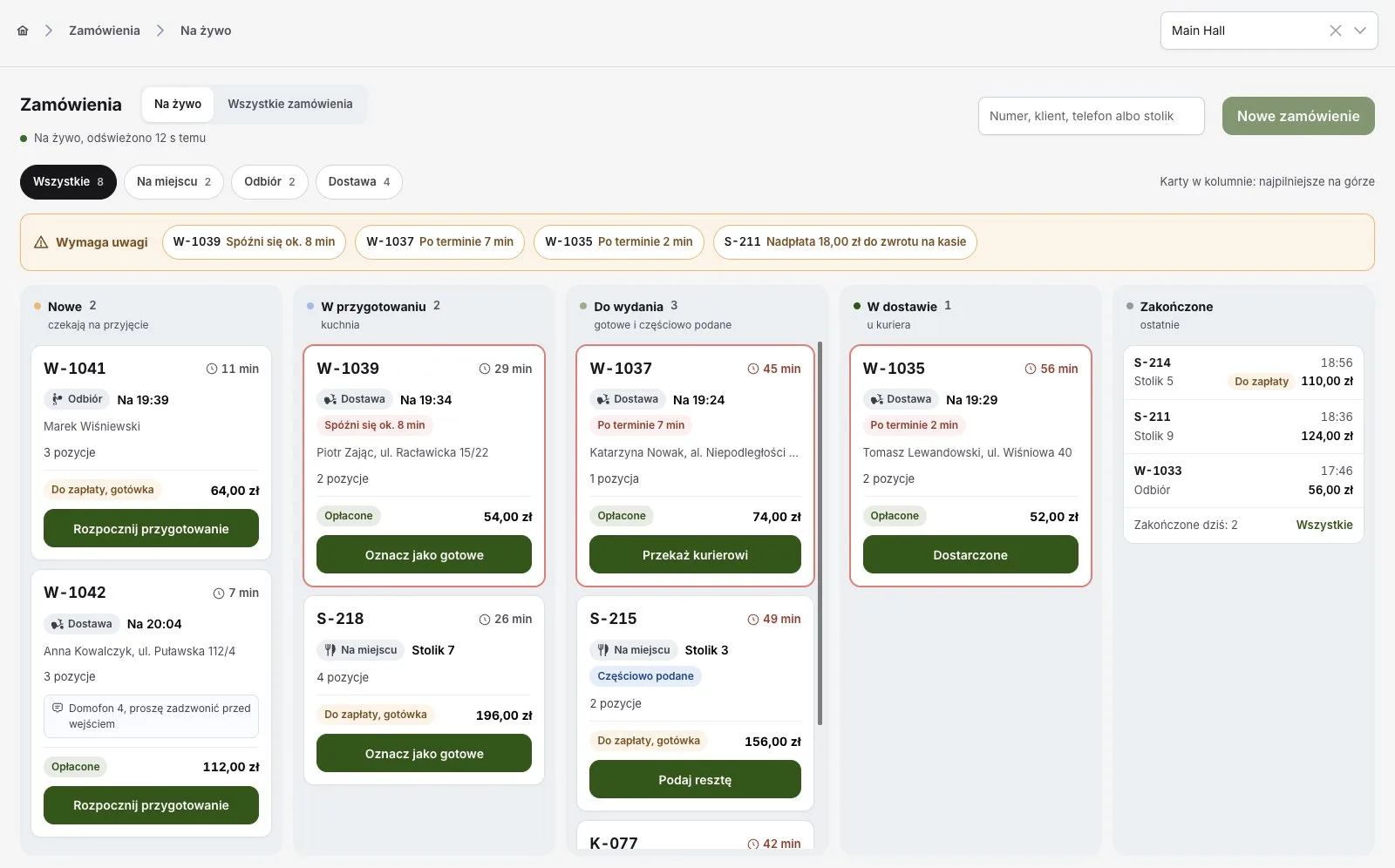Focus the order search input field
The height and width of the screenshot is (868, 1395).
[x=1092, y=116]
